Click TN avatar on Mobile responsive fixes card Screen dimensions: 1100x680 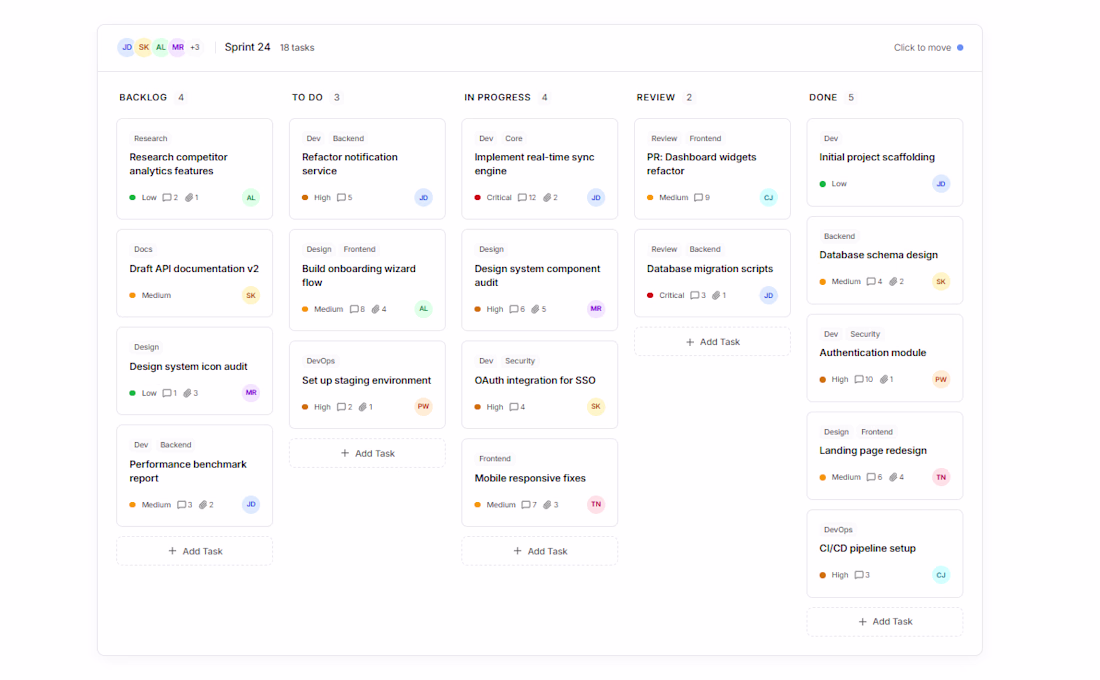tap(596, 504)
